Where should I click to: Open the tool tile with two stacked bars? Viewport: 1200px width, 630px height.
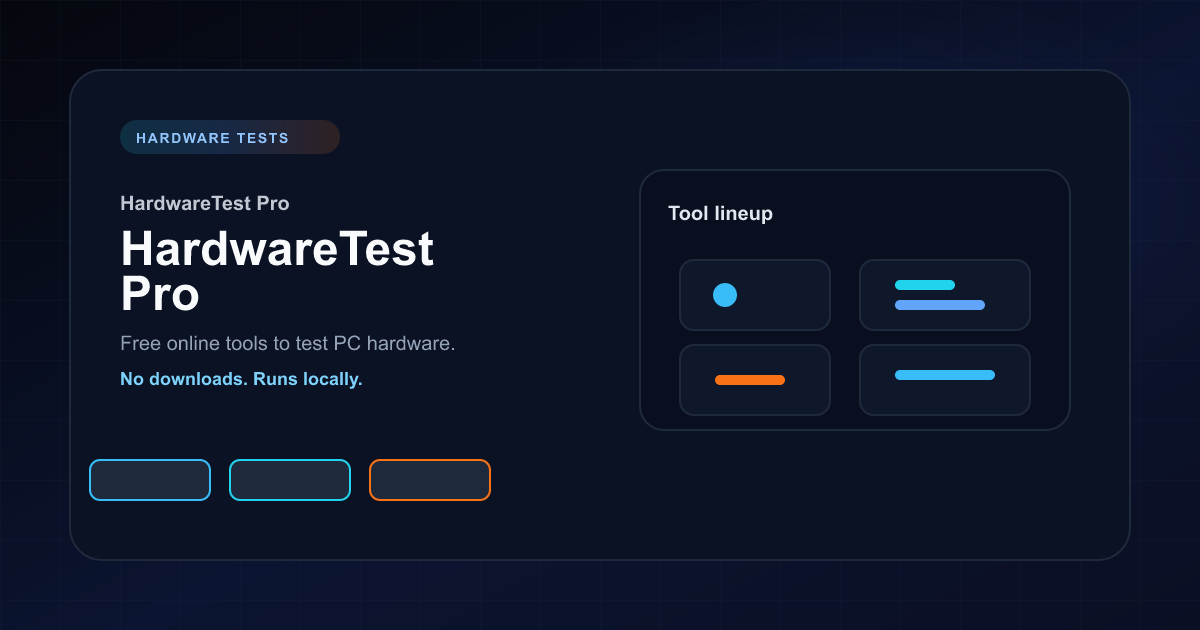(945, 295)
